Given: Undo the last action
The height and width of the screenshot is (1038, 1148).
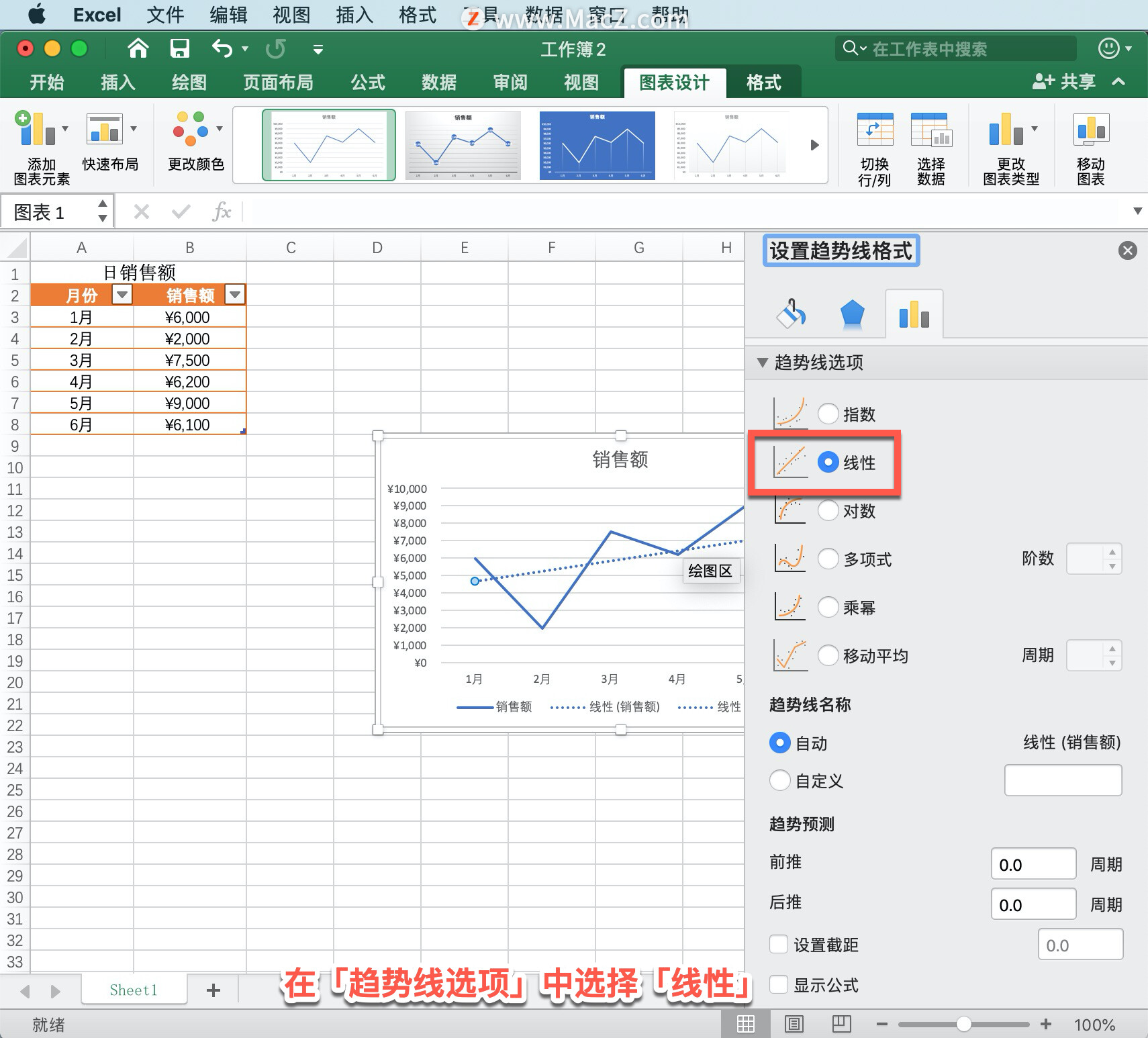Looking at the screenshot, I should point(222,48).
